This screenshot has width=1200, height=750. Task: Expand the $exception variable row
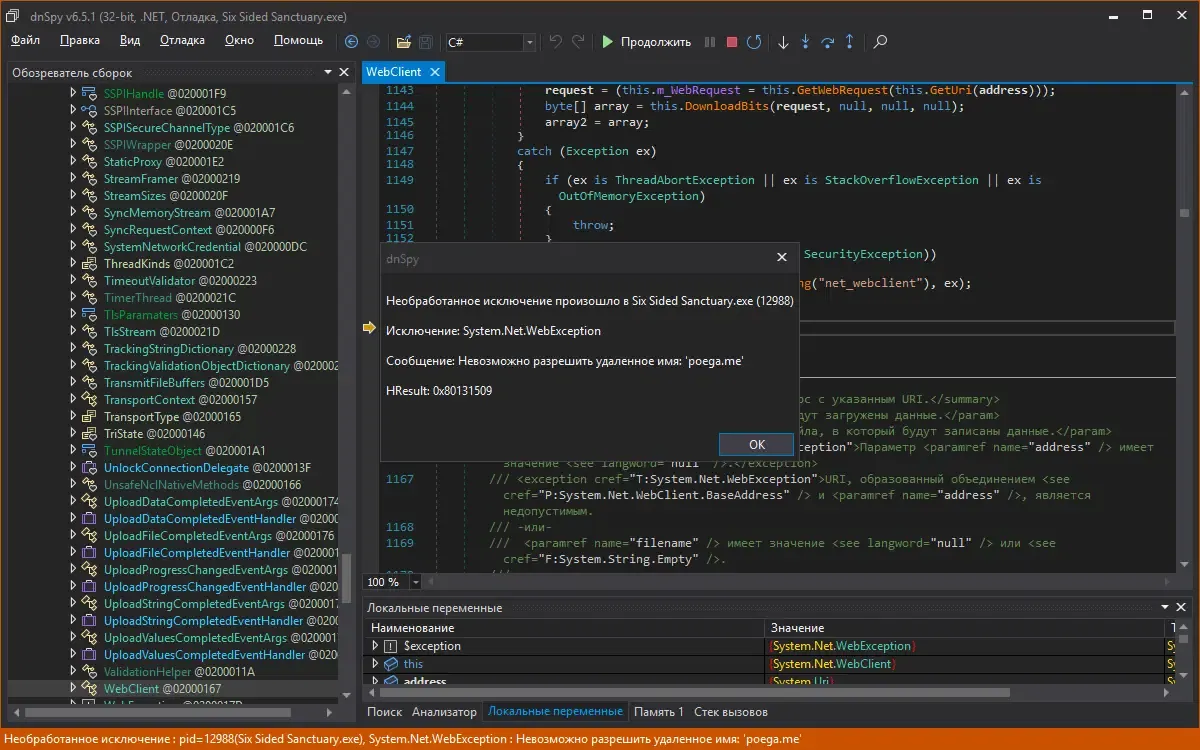pos(375,646)
